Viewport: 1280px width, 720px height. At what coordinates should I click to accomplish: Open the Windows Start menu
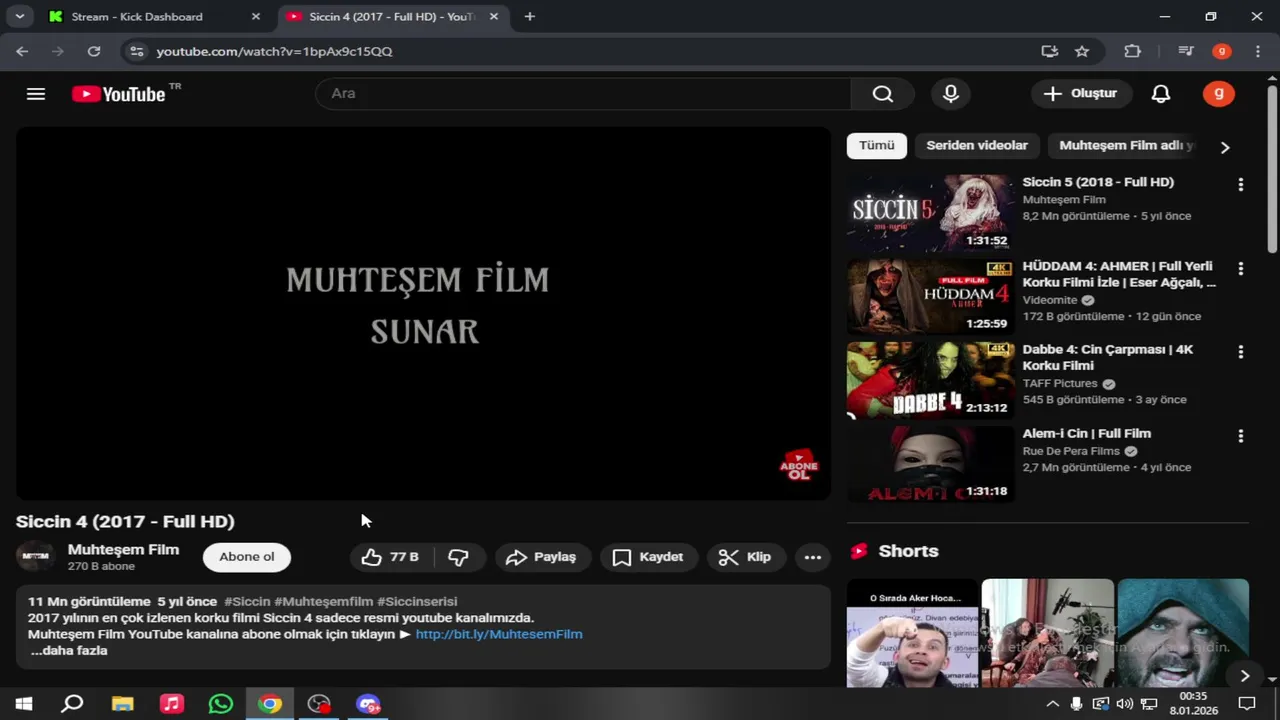coord(24,704)
